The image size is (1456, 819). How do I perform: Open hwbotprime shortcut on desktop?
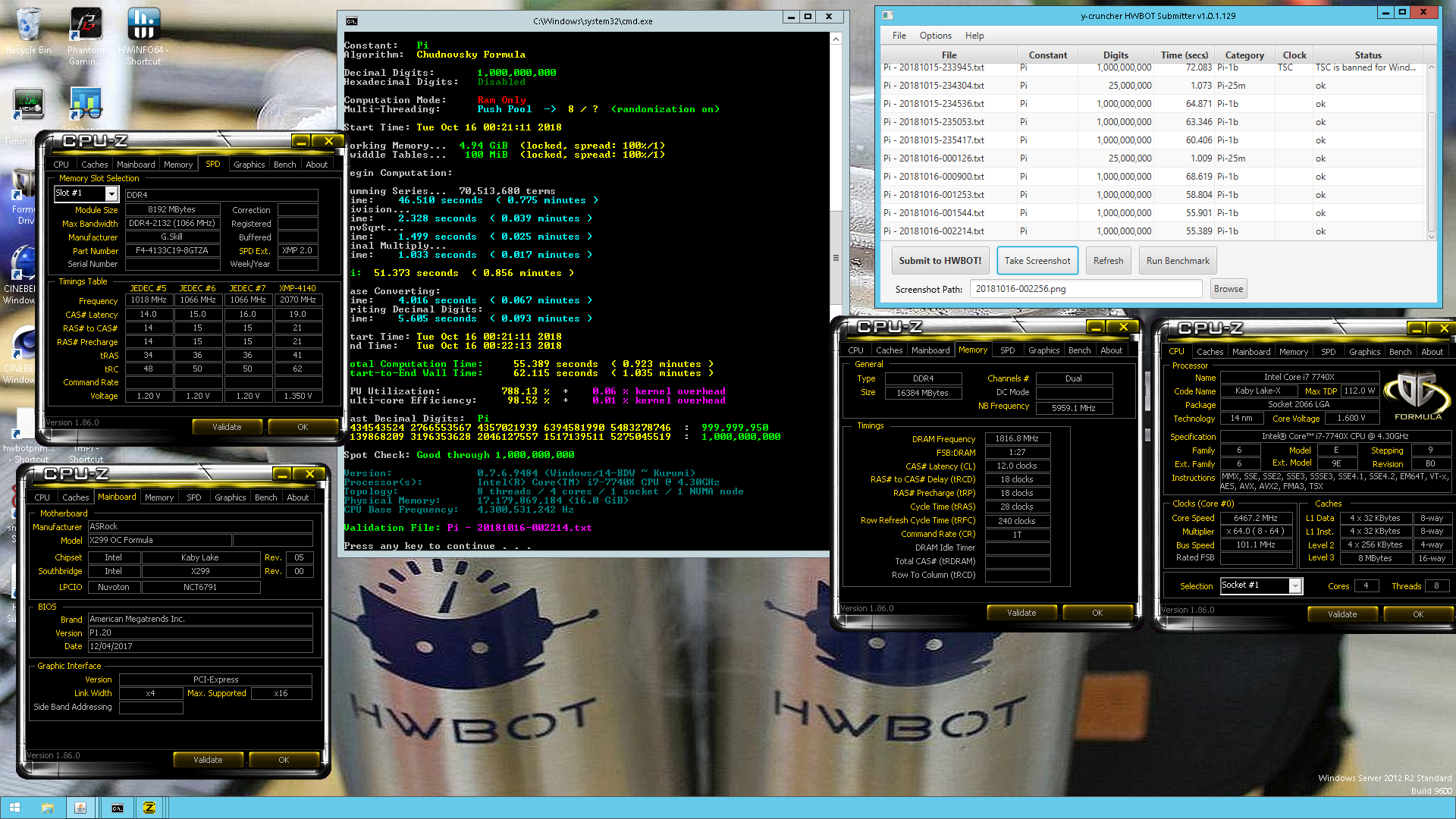click(x=27, y=436)
